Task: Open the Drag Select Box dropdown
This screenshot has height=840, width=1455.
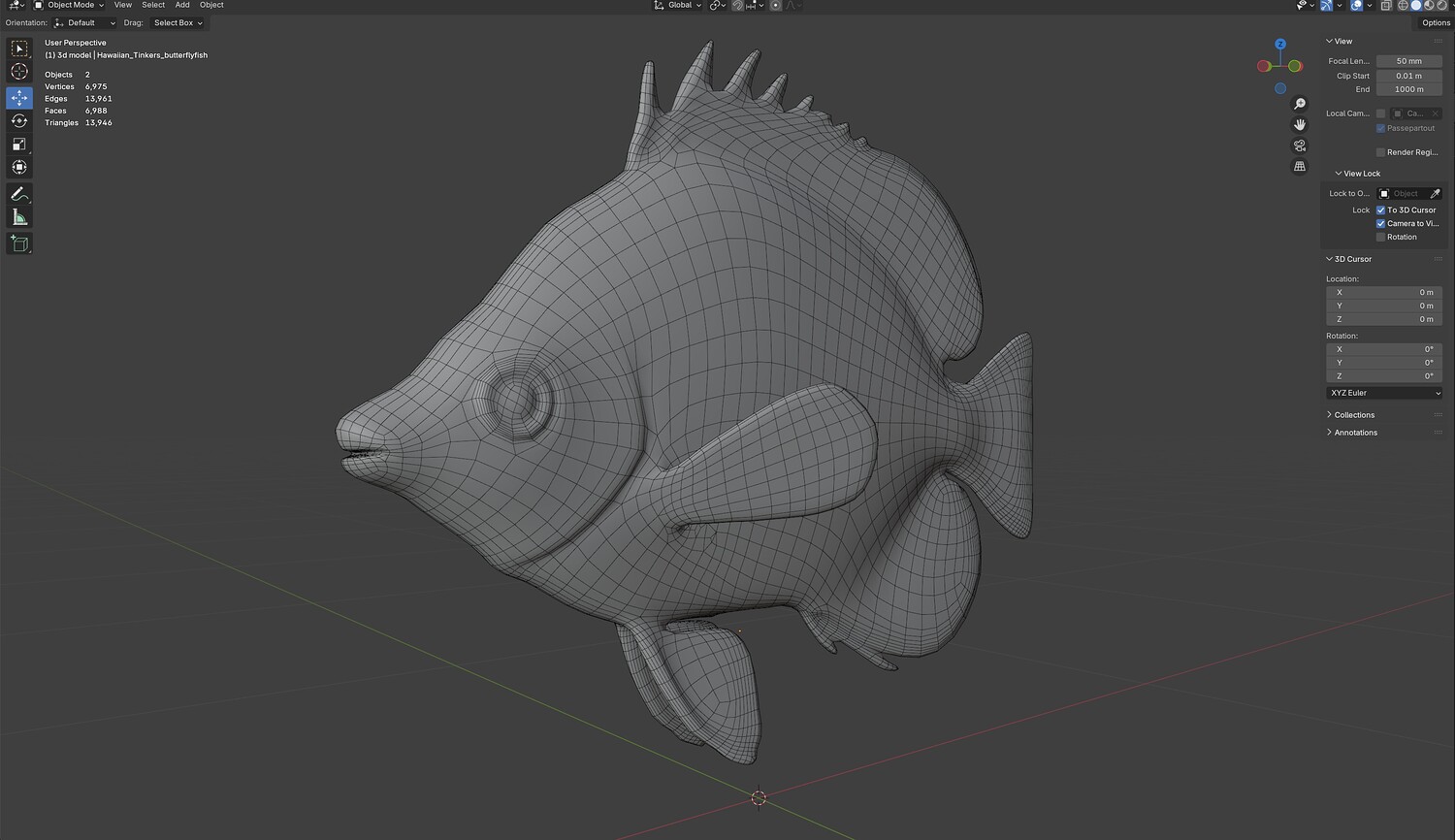Action: [178, 22]
